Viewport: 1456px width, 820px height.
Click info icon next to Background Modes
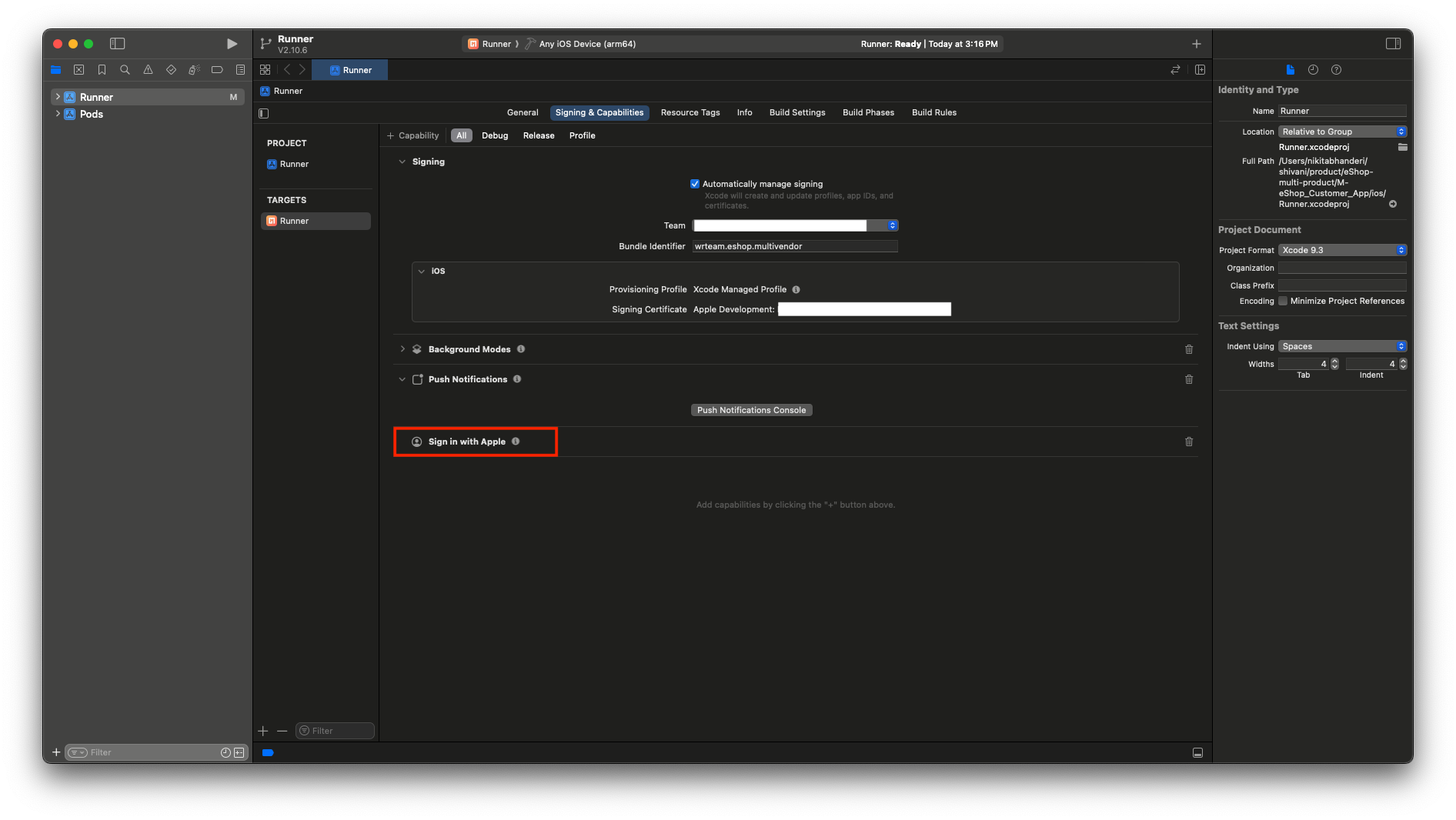521,349
